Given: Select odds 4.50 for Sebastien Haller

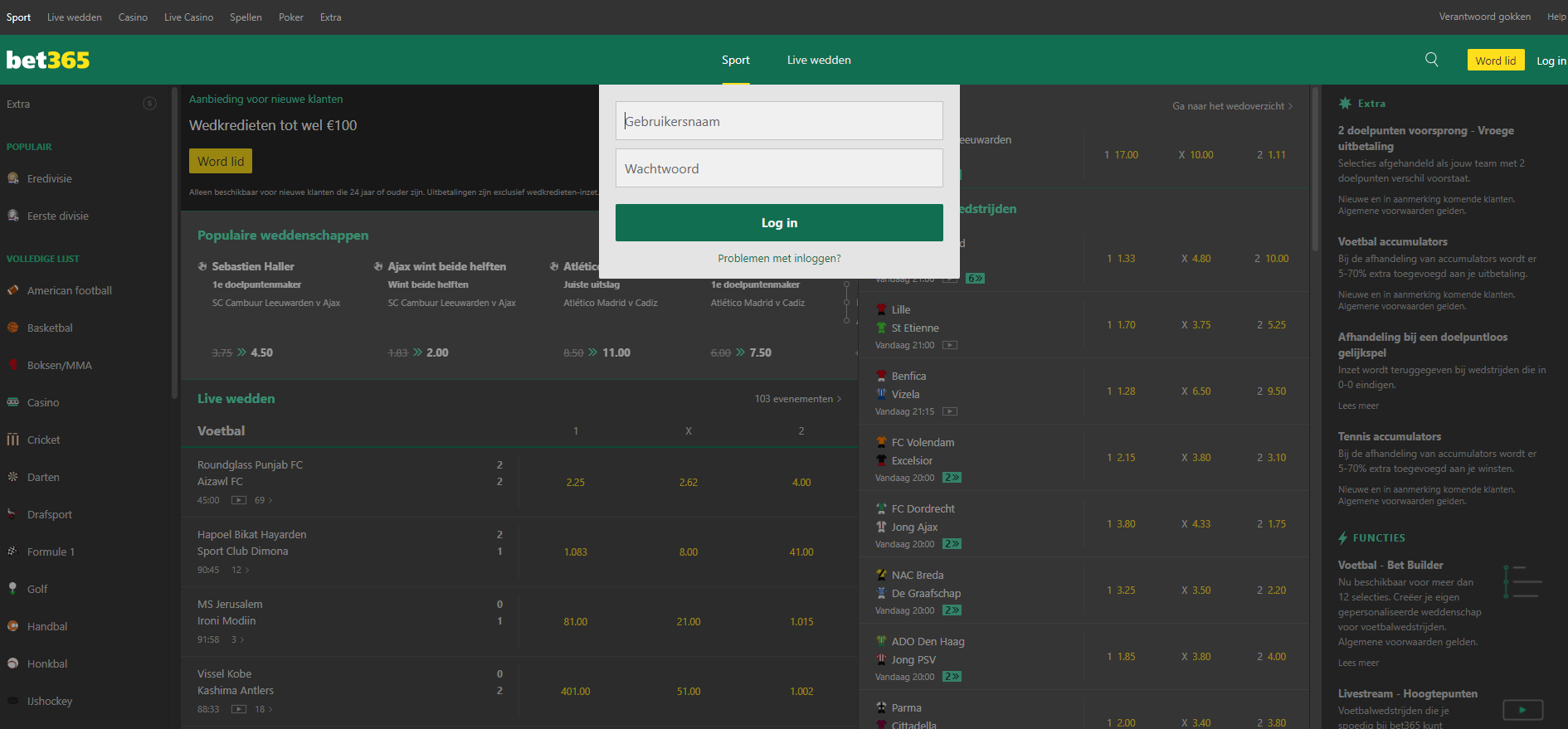Looking at the screenshot, I should click(x=262, y=352).
